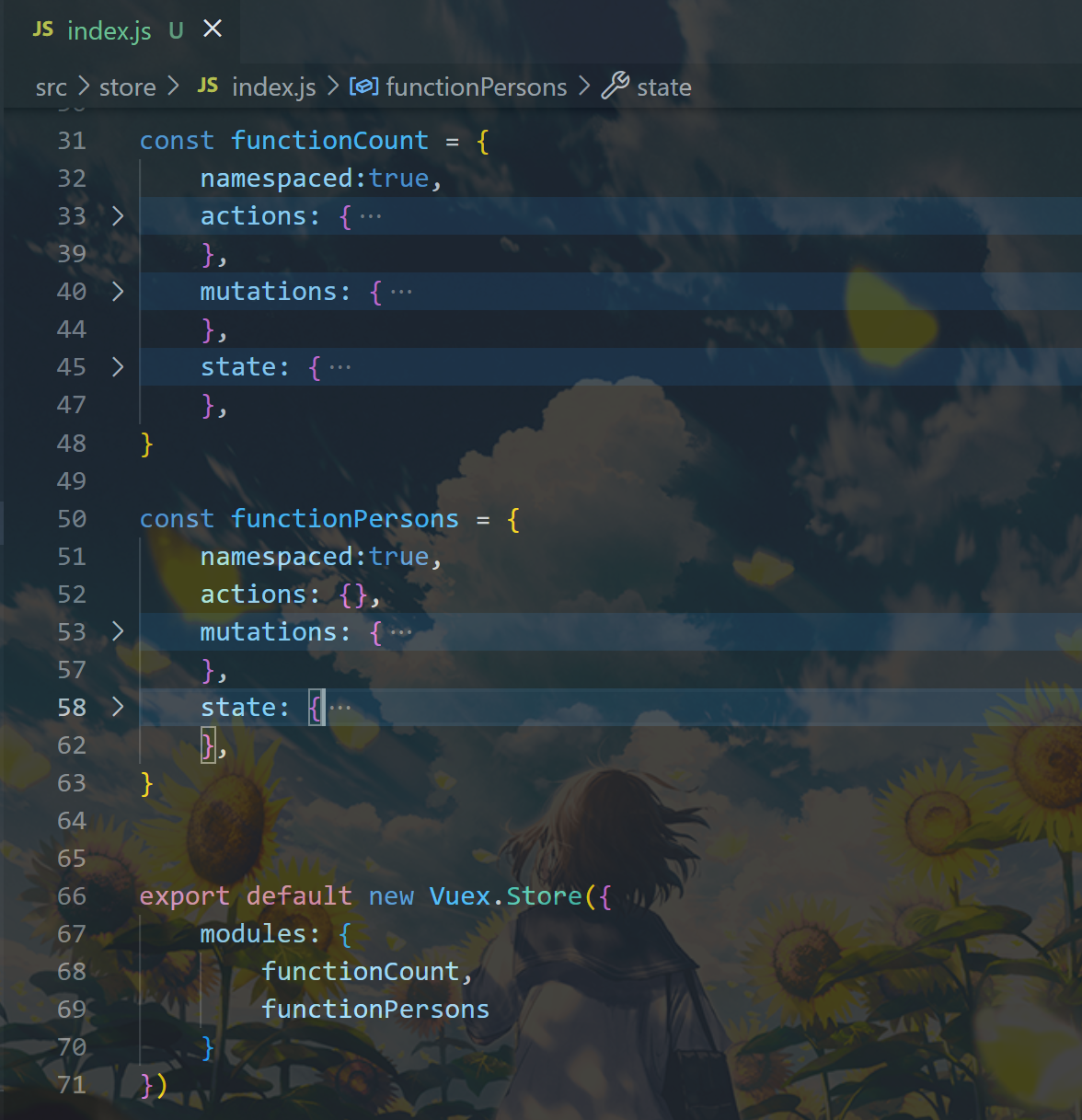Click the ellipsis after state: { on line 45

[x=340, y=368]
